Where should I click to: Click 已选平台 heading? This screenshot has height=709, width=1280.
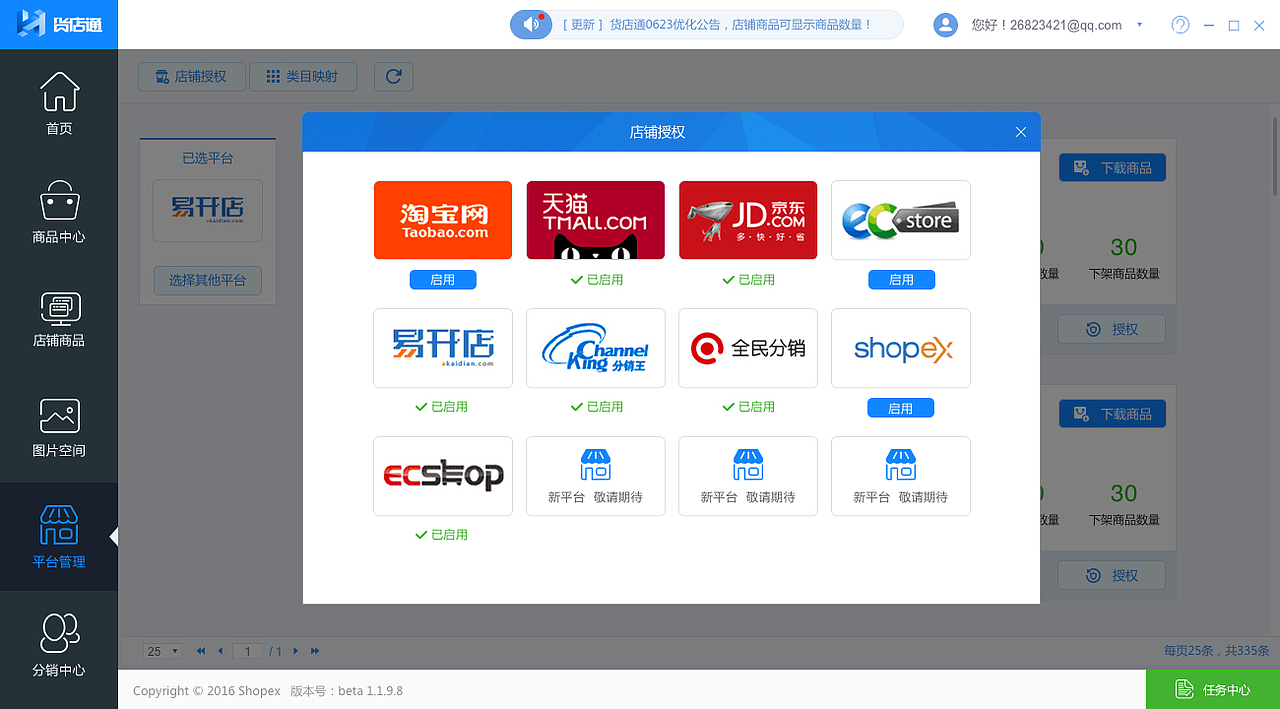pos(208,159)
